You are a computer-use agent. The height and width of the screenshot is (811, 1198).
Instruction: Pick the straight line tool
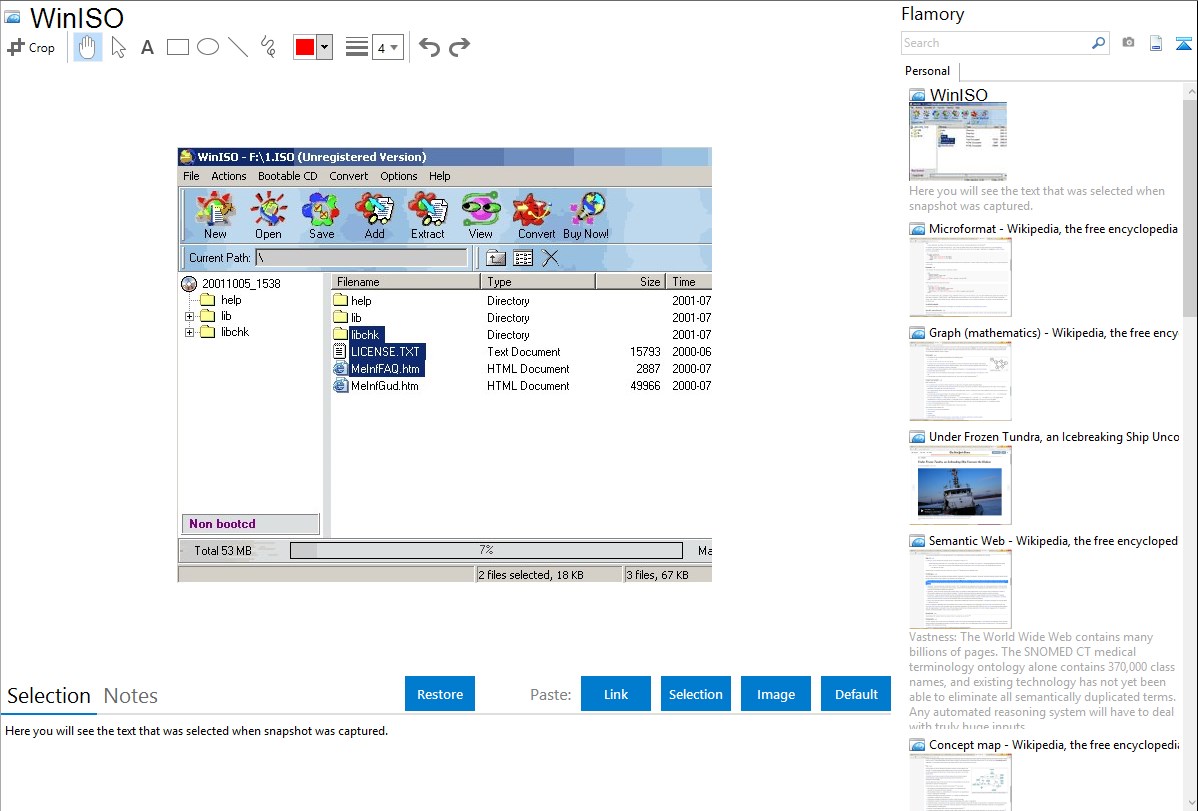238,47
